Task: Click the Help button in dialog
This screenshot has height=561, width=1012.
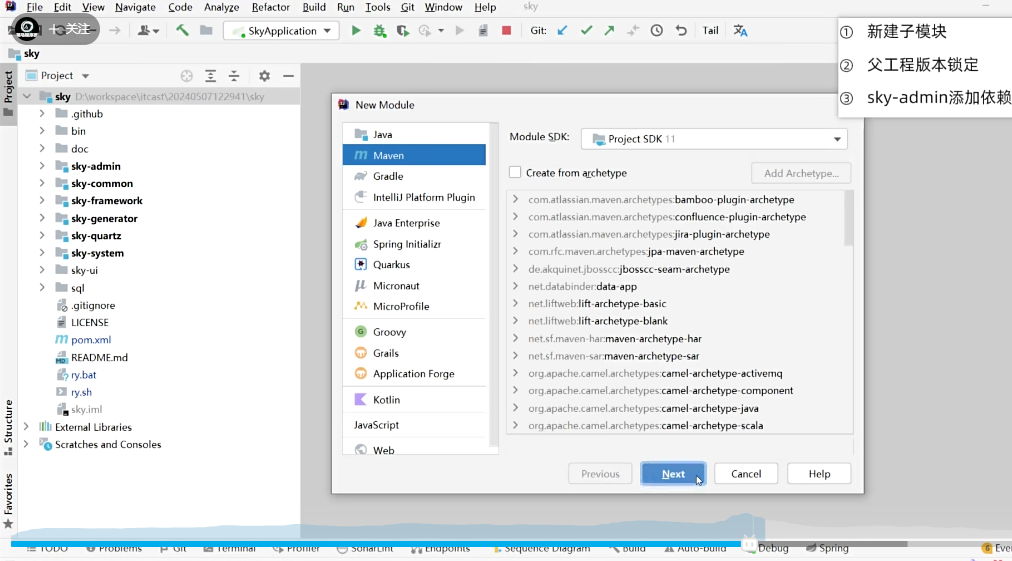Action: coord(819,474)
